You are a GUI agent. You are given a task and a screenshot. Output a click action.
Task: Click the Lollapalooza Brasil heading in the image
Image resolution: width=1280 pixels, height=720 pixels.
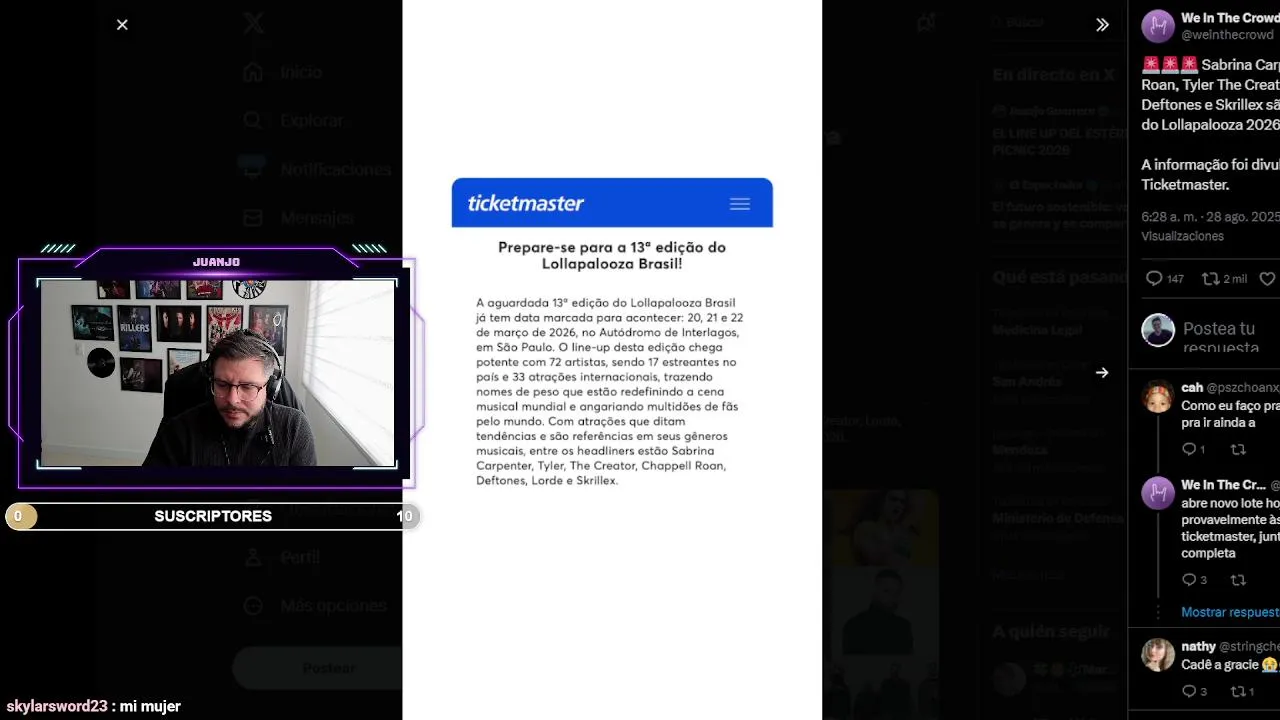tap(612, 255)
